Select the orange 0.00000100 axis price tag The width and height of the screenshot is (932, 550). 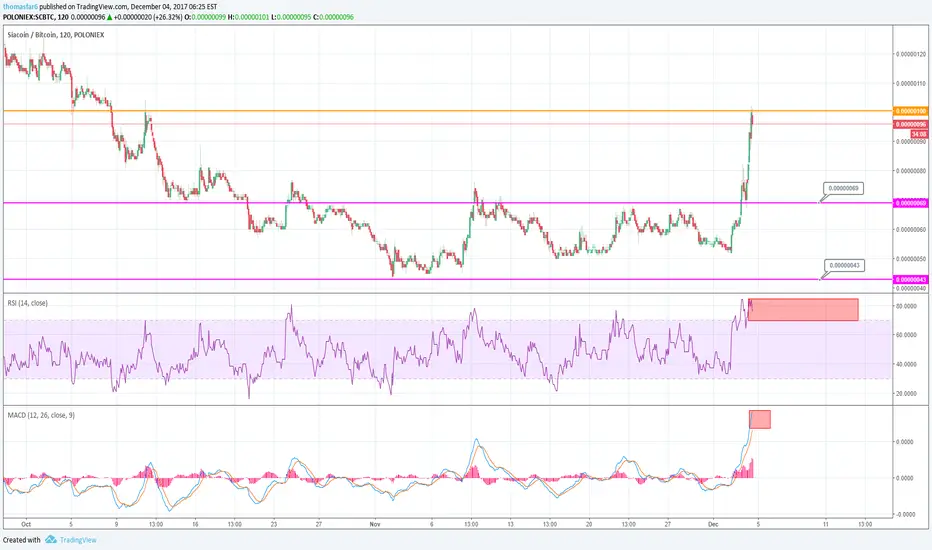tap(911, 111)
